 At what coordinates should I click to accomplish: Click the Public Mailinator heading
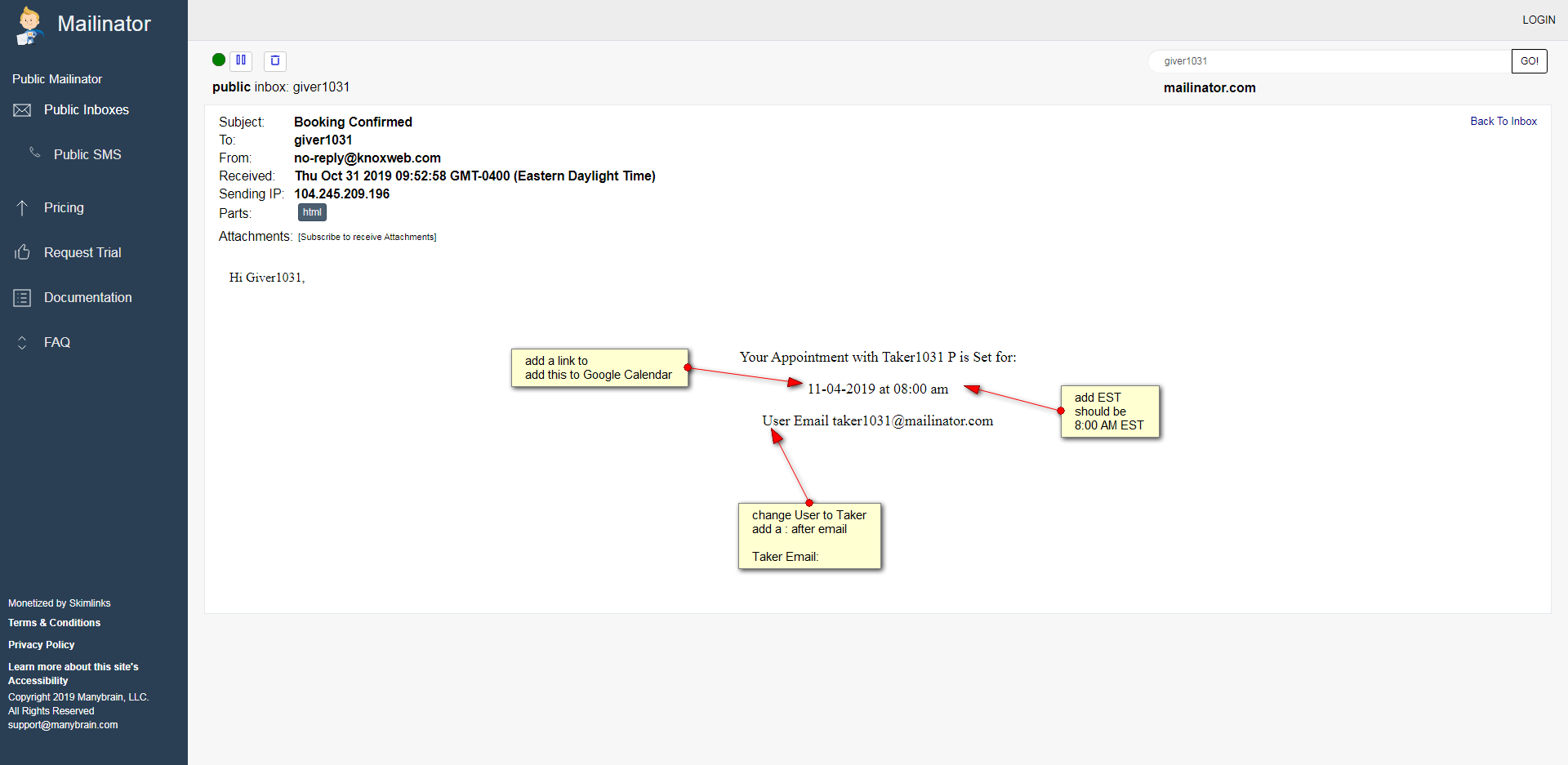[x=57, y=79]
